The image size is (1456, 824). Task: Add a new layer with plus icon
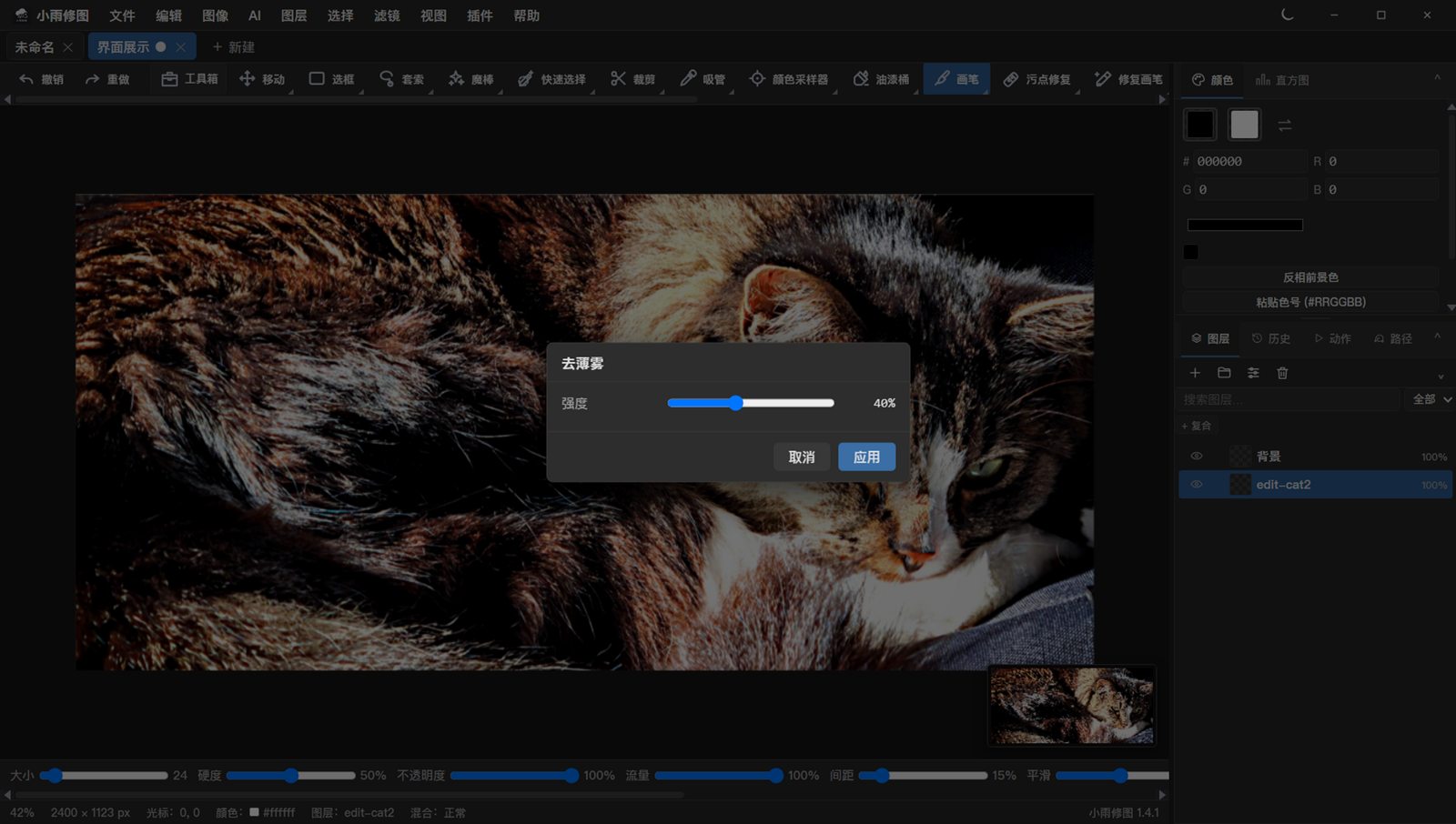pyautogui.click(x=1196, y=373)
